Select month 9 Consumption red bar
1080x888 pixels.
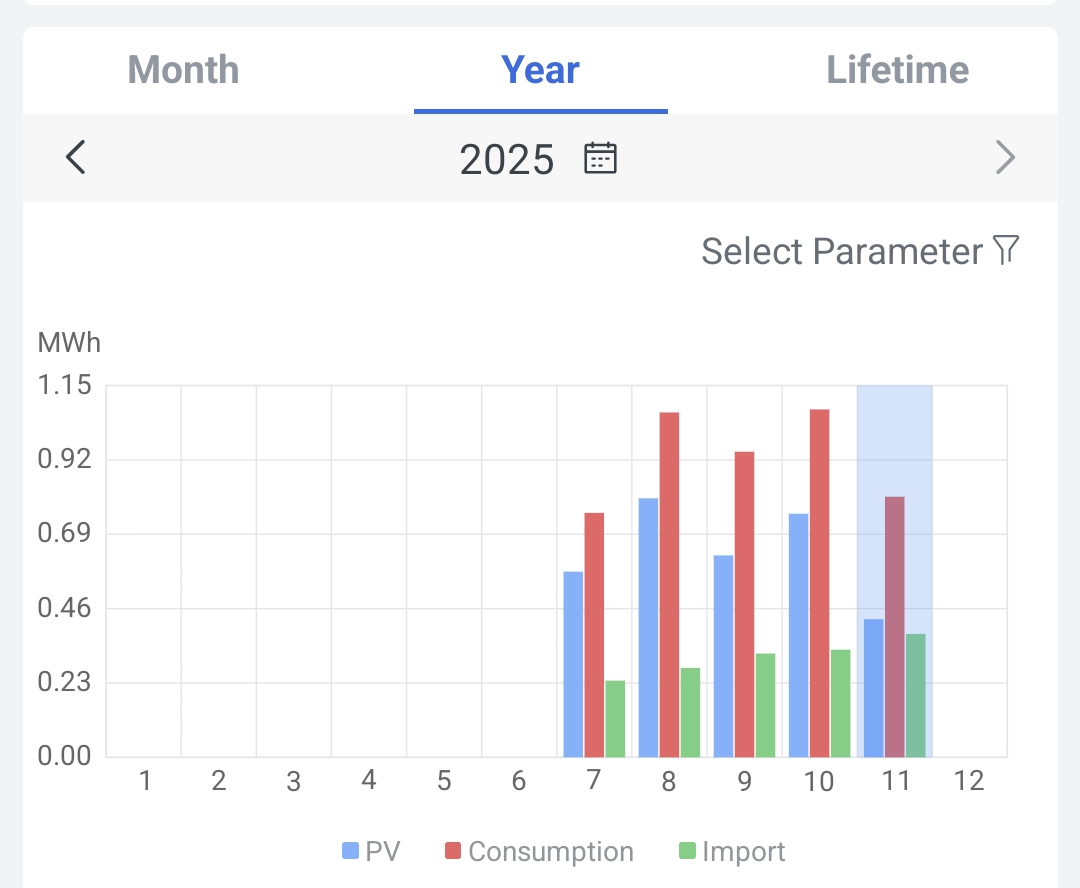(745, 604)
